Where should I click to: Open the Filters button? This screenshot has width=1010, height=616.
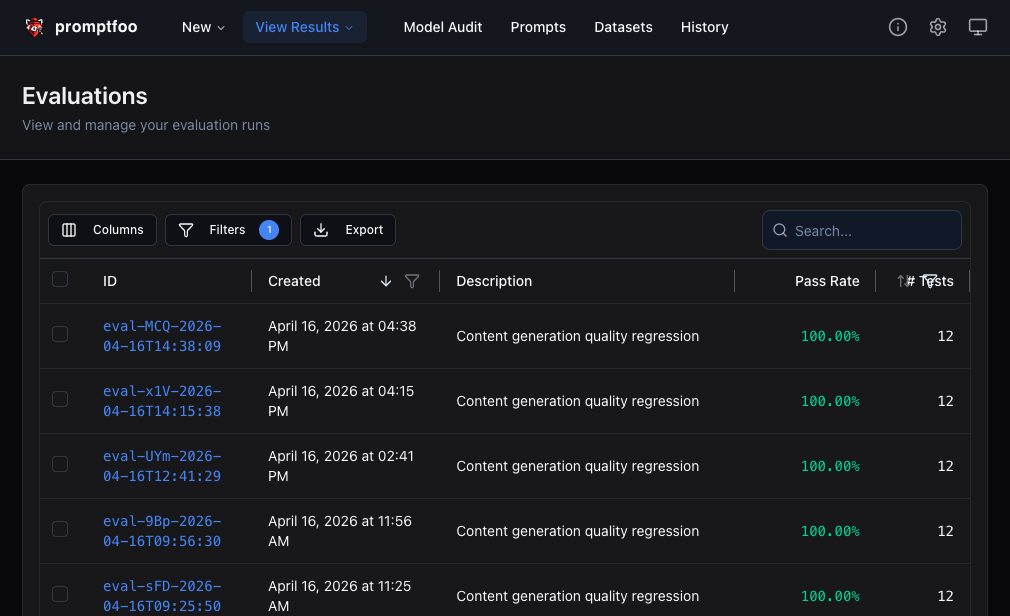[228, 230]
